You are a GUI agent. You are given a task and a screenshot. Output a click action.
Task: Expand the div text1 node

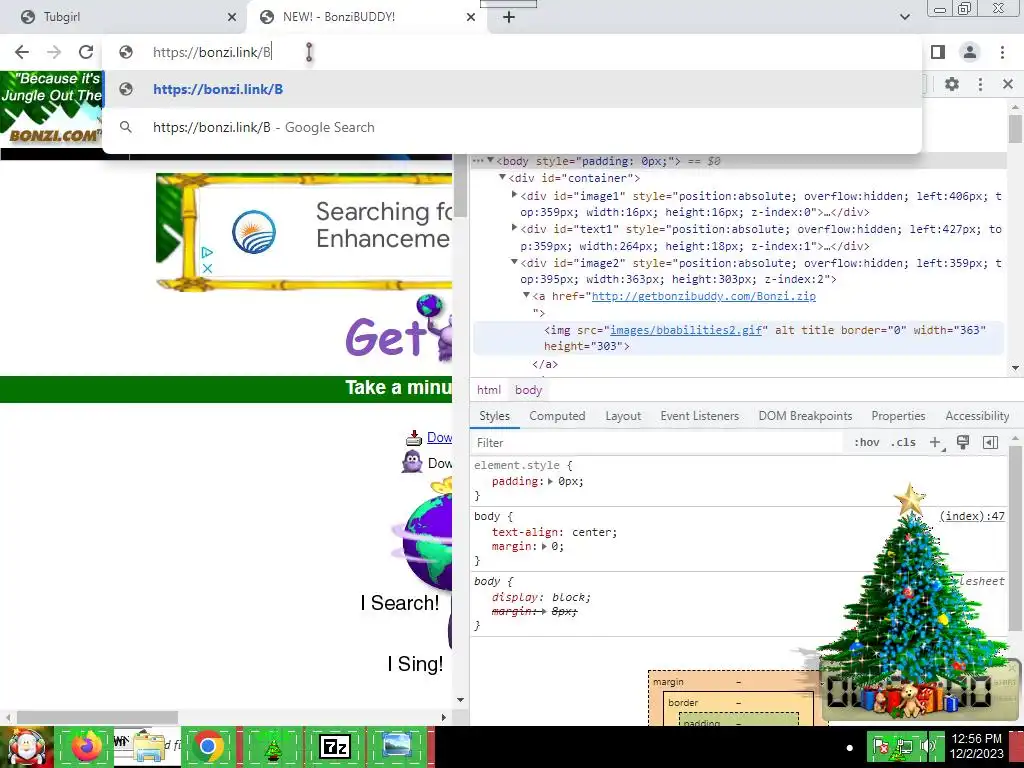[515, 228]
